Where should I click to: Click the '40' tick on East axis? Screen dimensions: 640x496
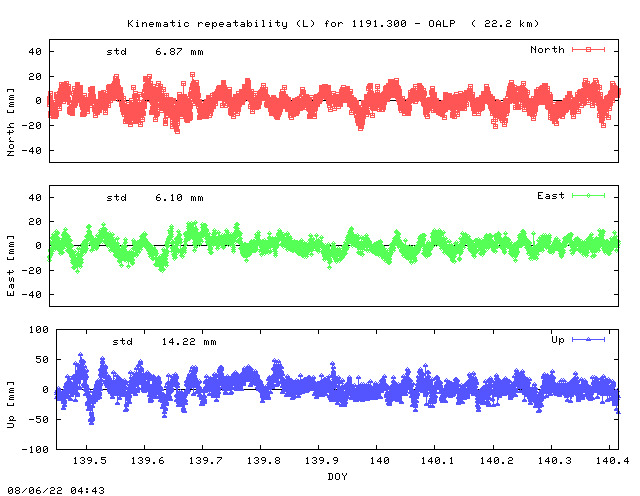coord(35,198)
